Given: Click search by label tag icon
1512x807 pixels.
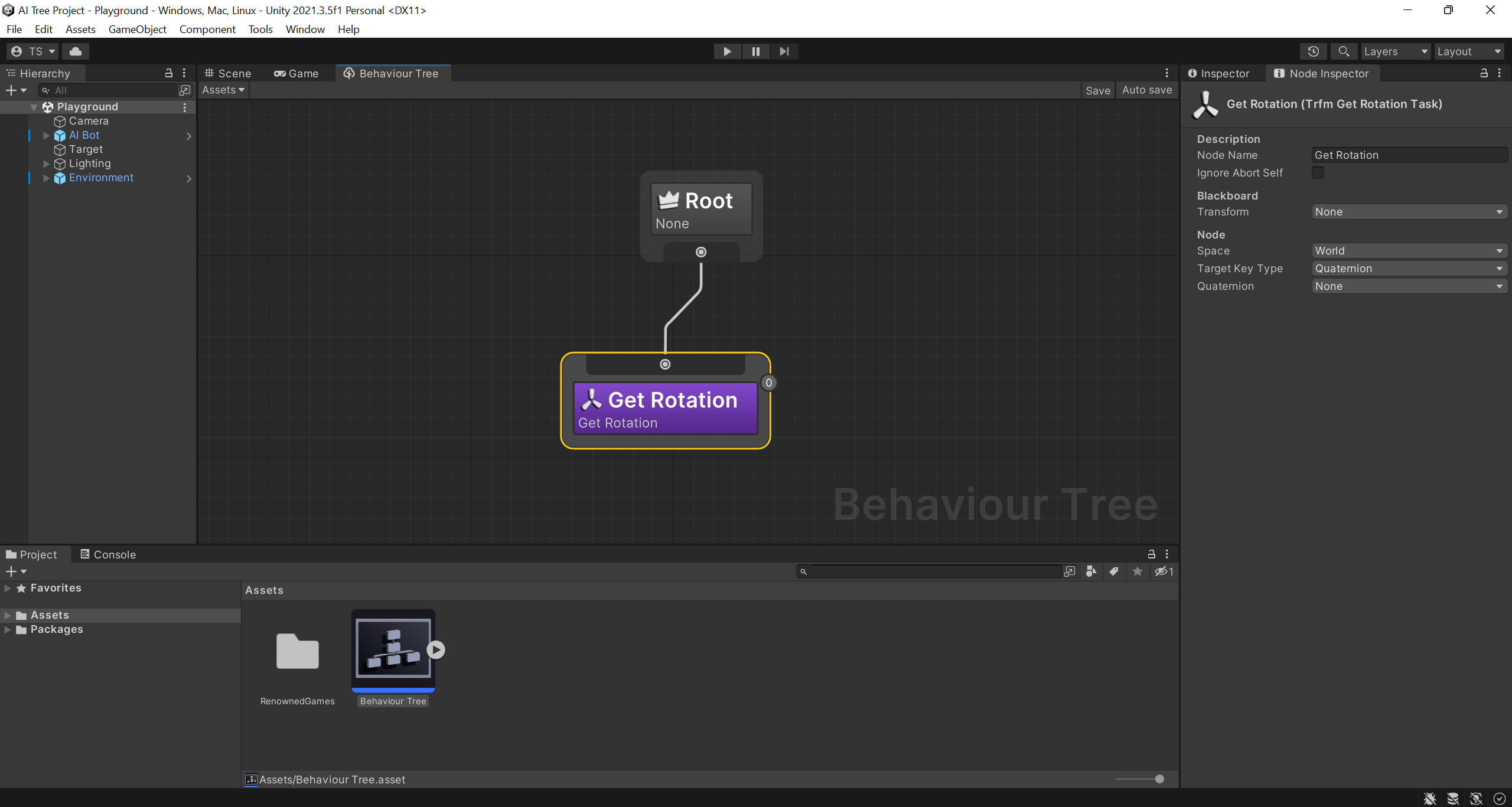Looking at the screenshot, I should tap(1114, 571).
